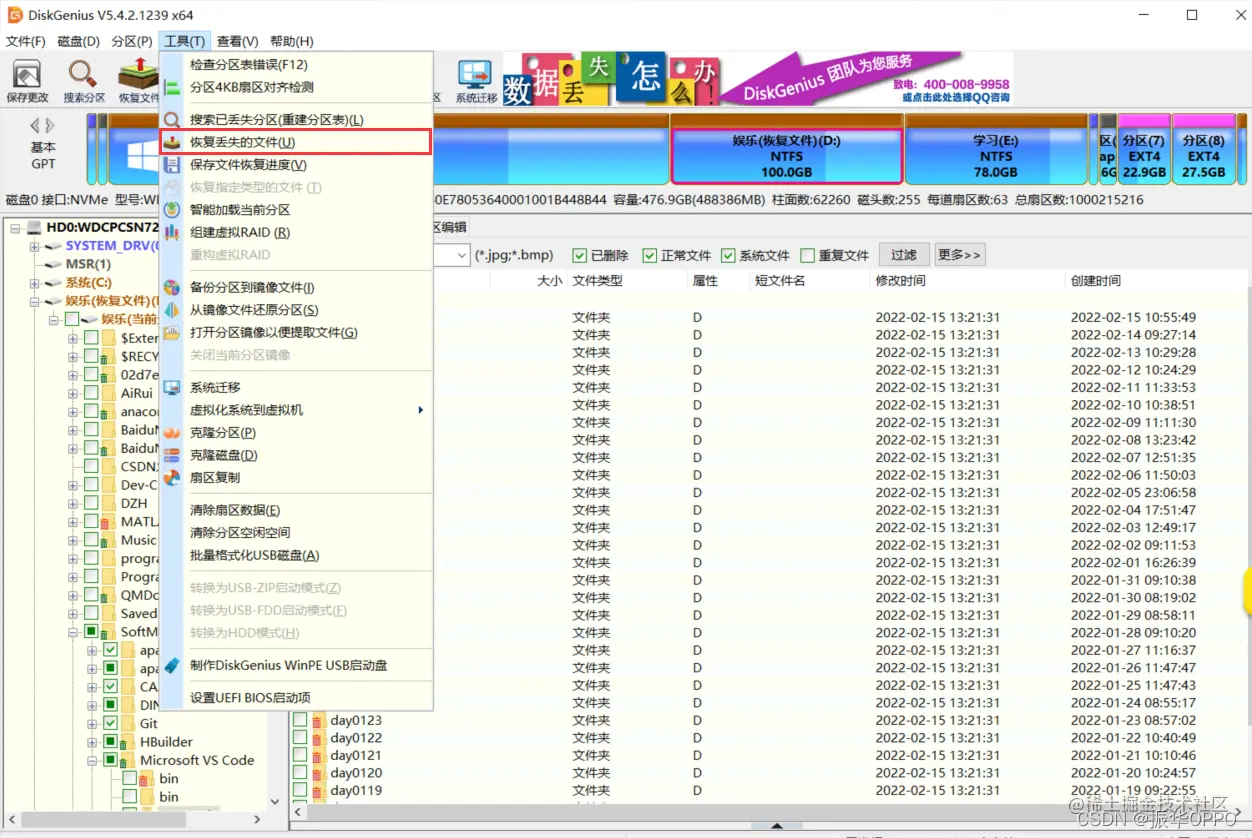Enable the 重复文件 (duplicate files) checkbox
This screenshot has height=838, width=1252.
[x=807, y=255]
